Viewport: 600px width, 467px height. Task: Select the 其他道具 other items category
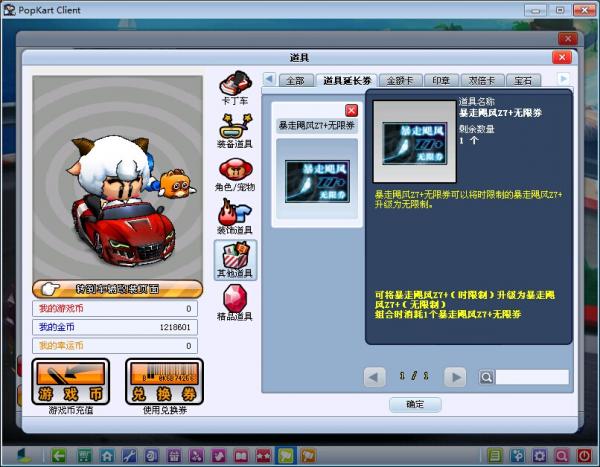(x=235, y=260)
